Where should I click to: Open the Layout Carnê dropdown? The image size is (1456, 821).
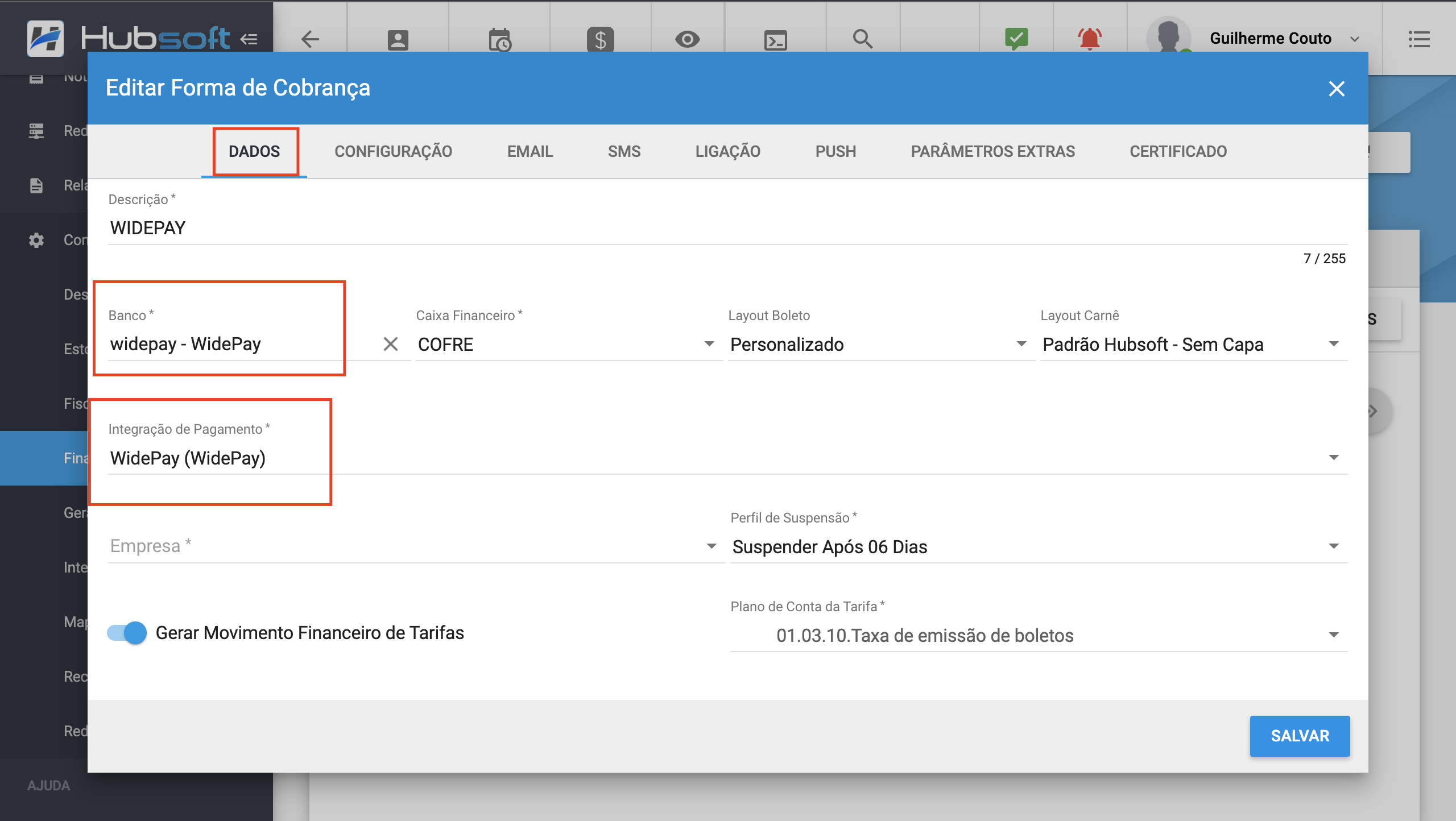(1335, 343)
